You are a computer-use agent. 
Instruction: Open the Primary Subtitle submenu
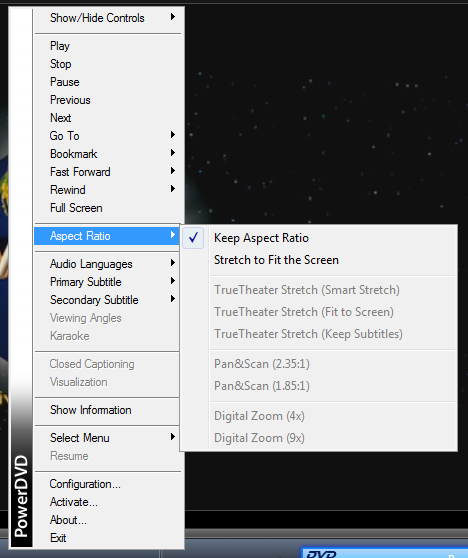(x=108, y=282)
